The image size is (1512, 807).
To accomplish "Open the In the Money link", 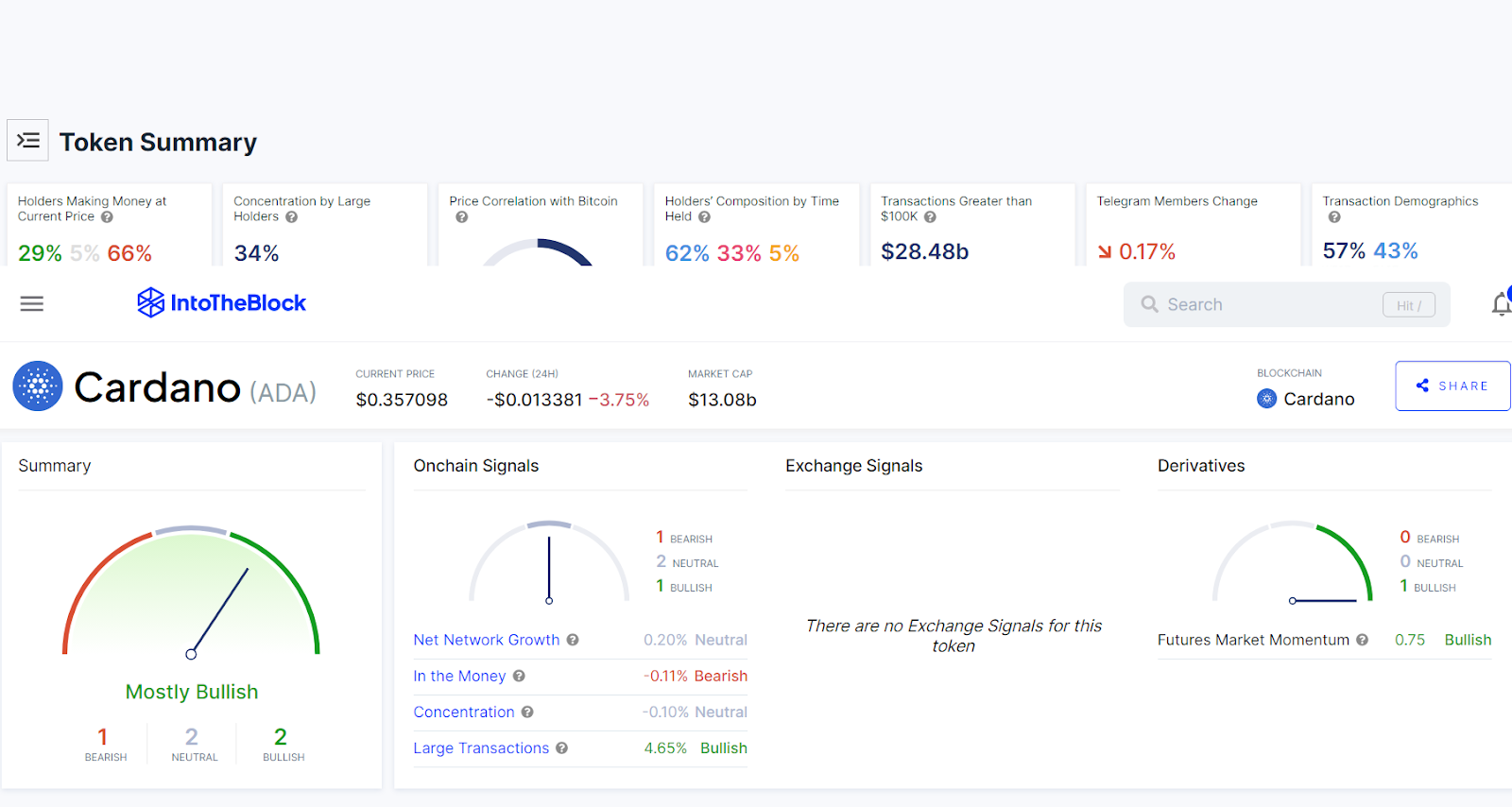I will [x=459, y=676].
